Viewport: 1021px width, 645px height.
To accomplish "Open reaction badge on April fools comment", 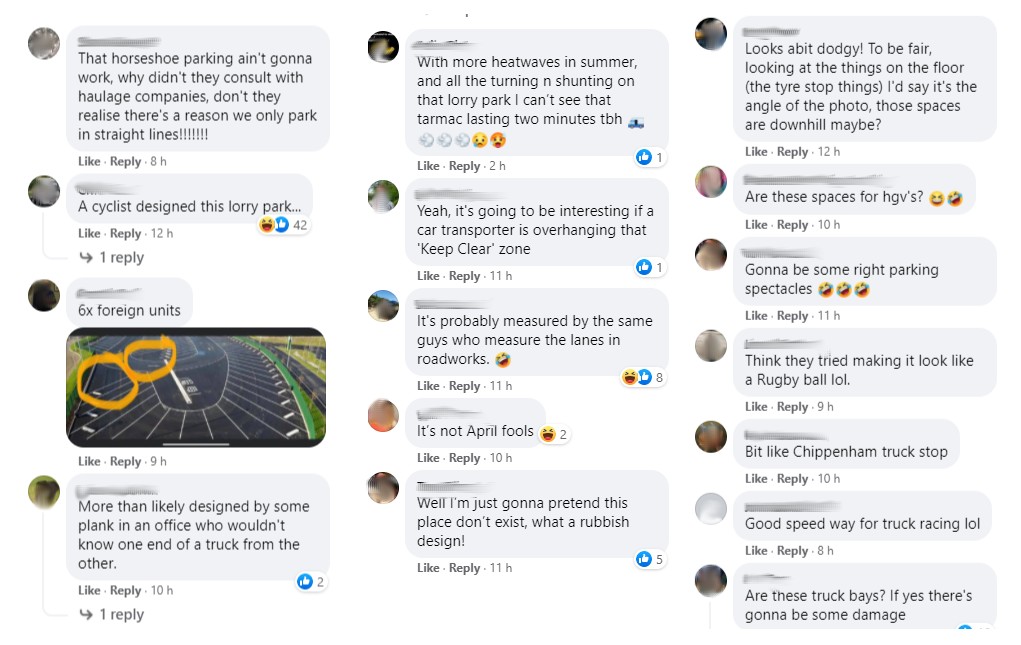I will click(554, 434).
